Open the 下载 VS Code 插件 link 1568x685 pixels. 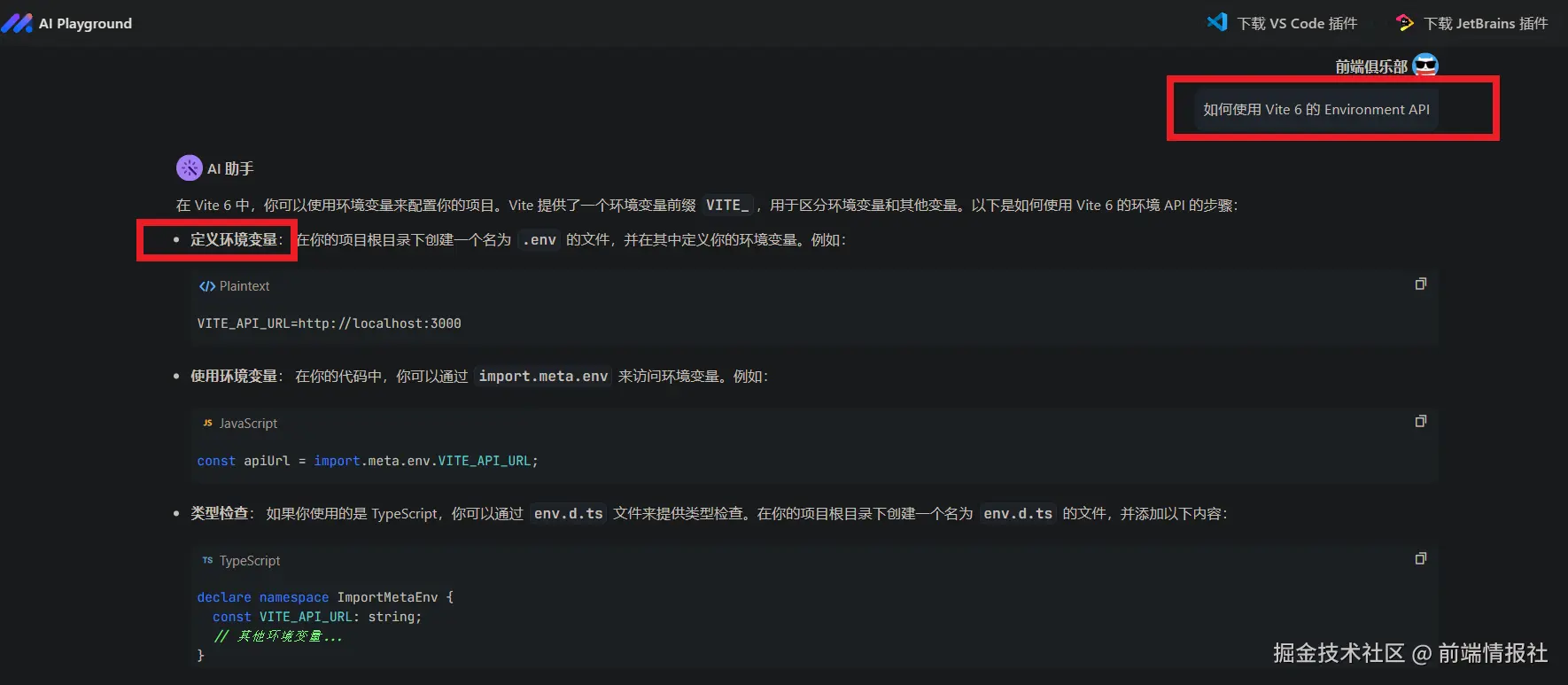(1297, 24)
